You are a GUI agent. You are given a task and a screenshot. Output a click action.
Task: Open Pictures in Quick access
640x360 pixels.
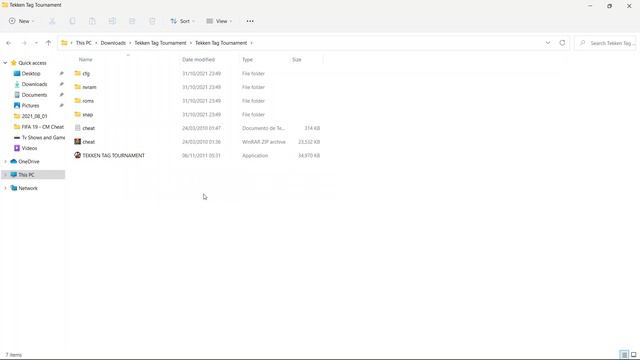click(x=30, y=105)
